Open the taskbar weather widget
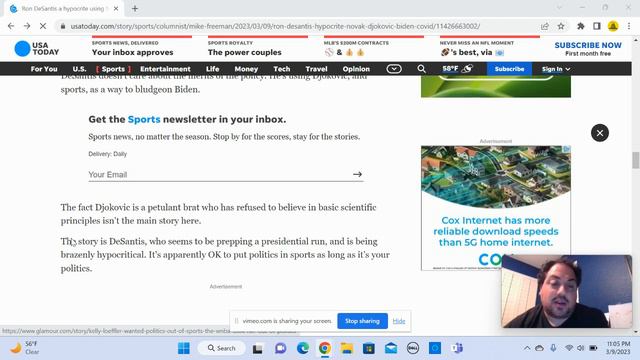Viewport: 640px width, 360px height. pos(25,348)
